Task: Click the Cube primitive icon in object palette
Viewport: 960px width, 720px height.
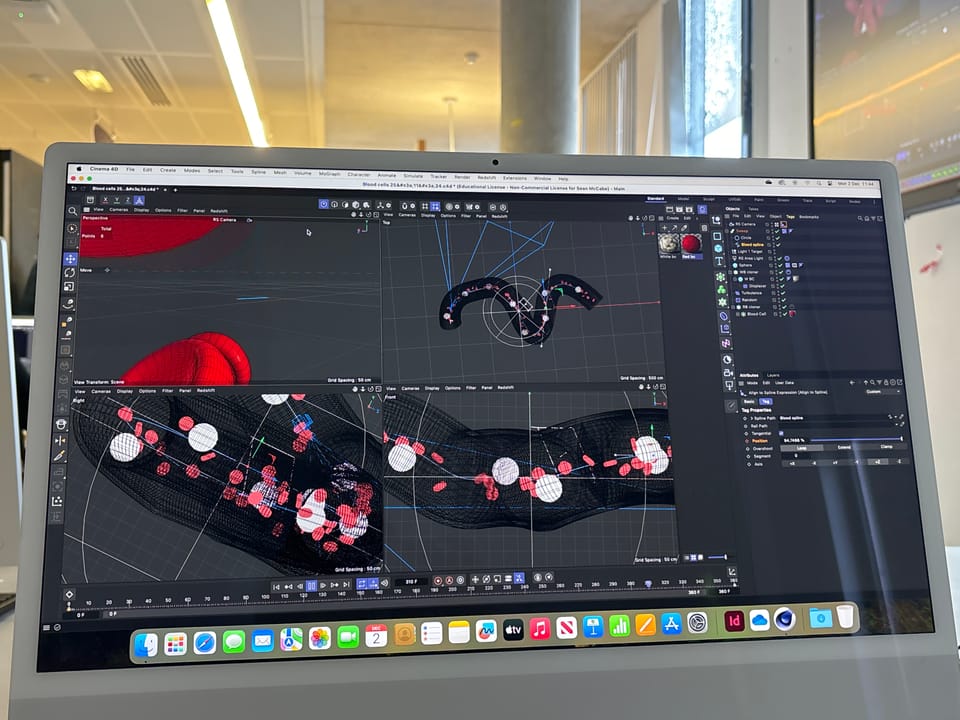Action: pos(718,248)
